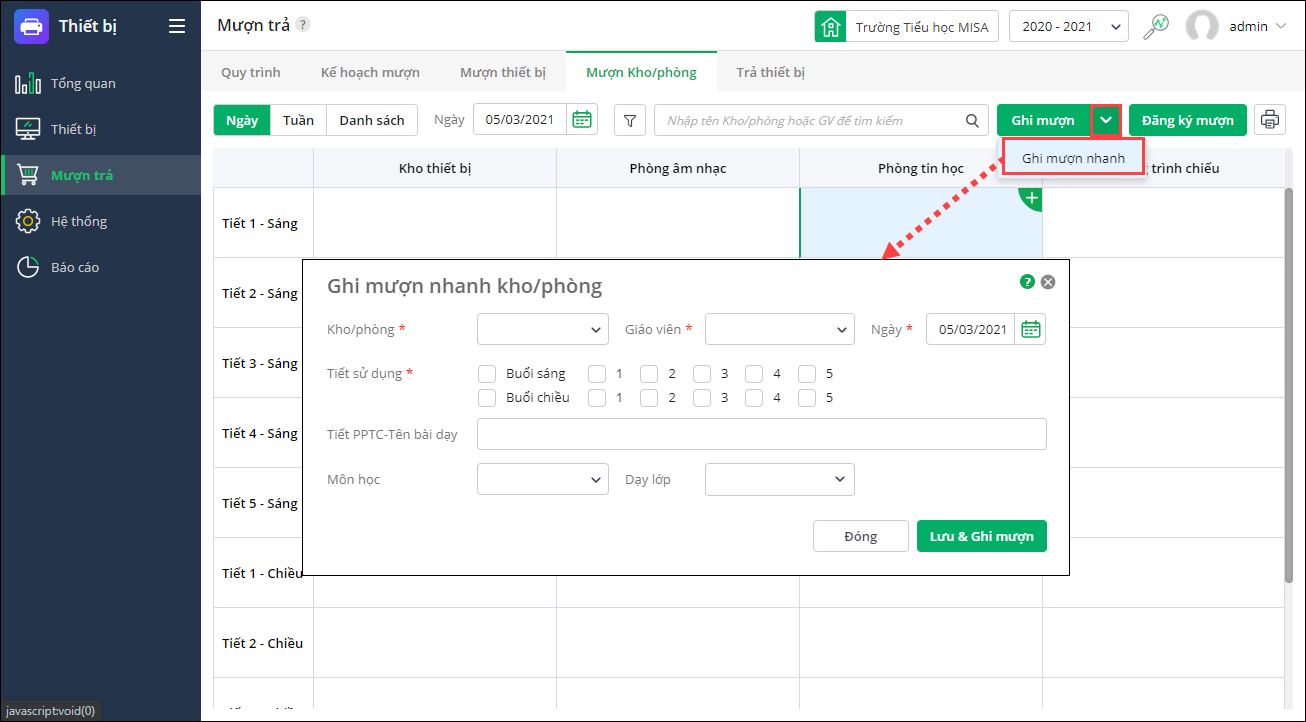Check period 2 in Buổi chiều row
1306x722 pixels.
coord(649,398)
